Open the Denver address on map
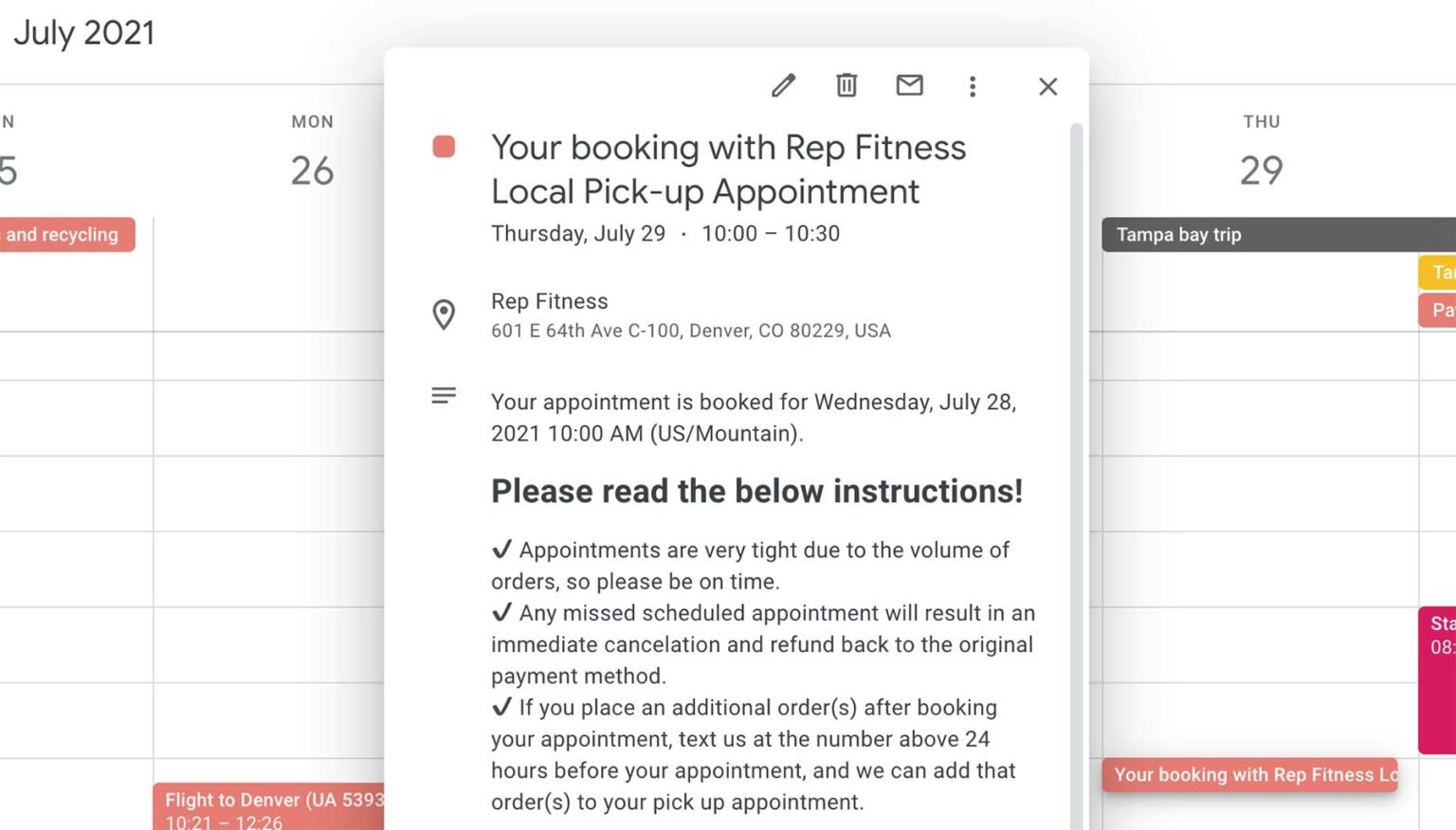 [690, 331]
